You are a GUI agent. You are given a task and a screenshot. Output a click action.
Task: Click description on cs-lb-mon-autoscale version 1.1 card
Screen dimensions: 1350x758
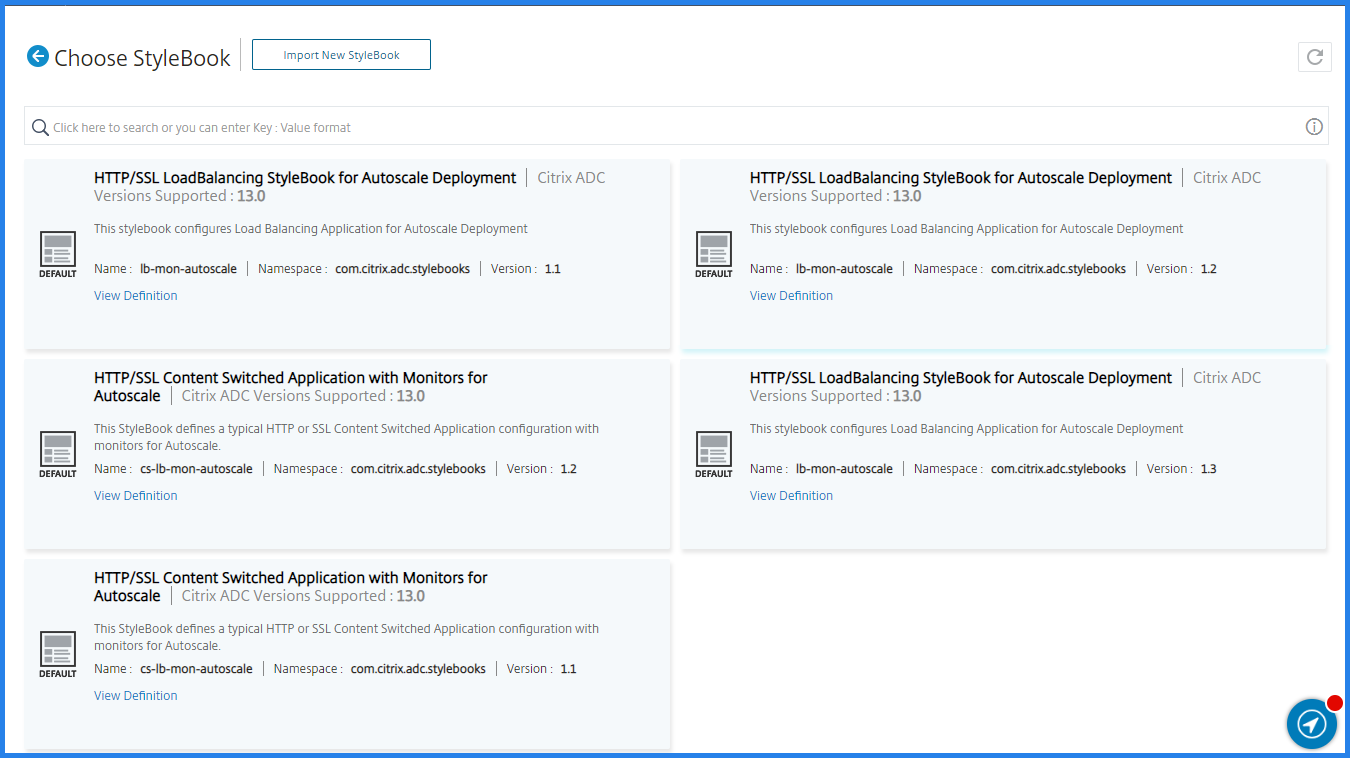coord(347,637)
